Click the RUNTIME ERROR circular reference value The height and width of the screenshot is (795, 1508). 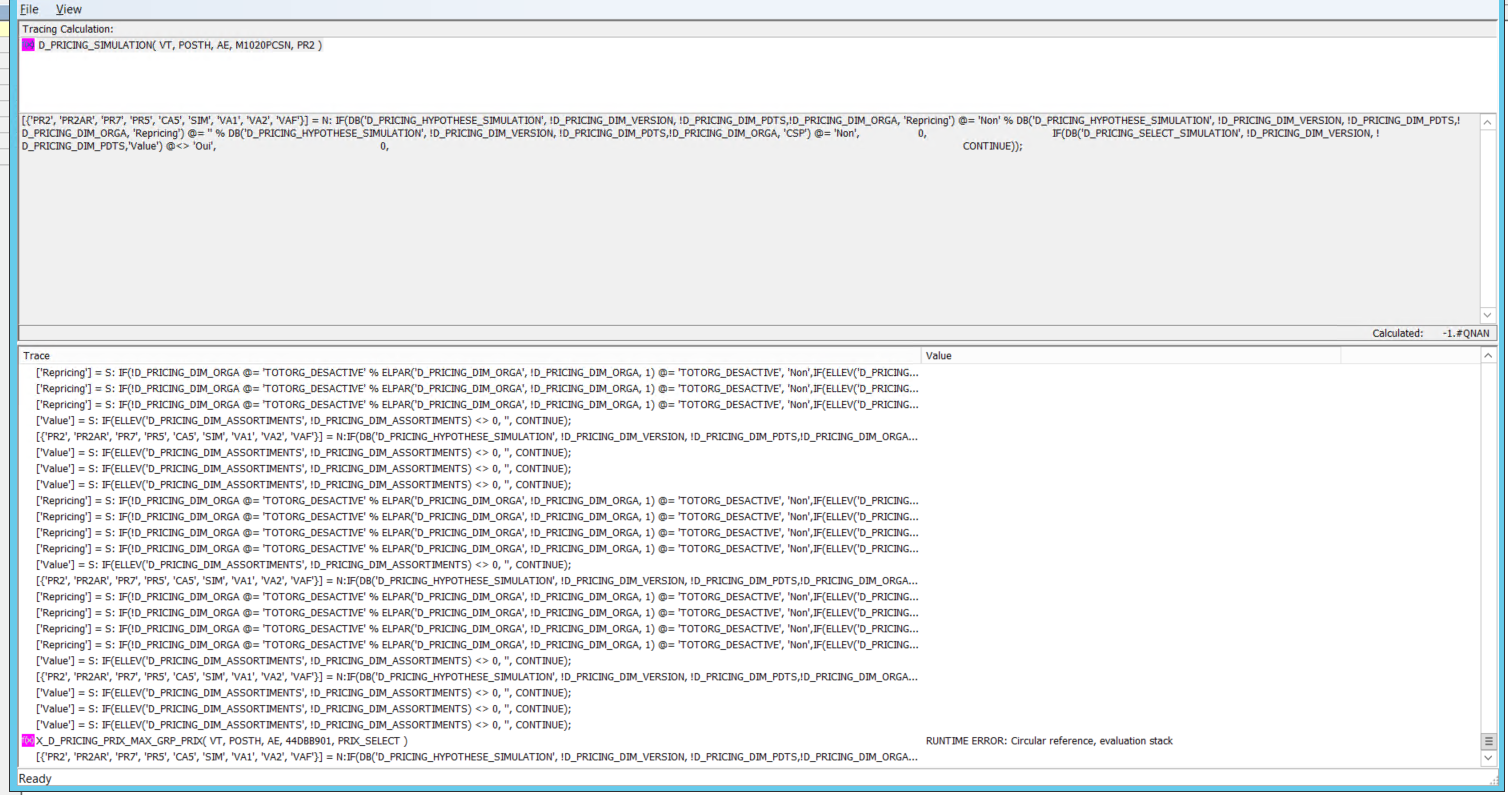1049,741
